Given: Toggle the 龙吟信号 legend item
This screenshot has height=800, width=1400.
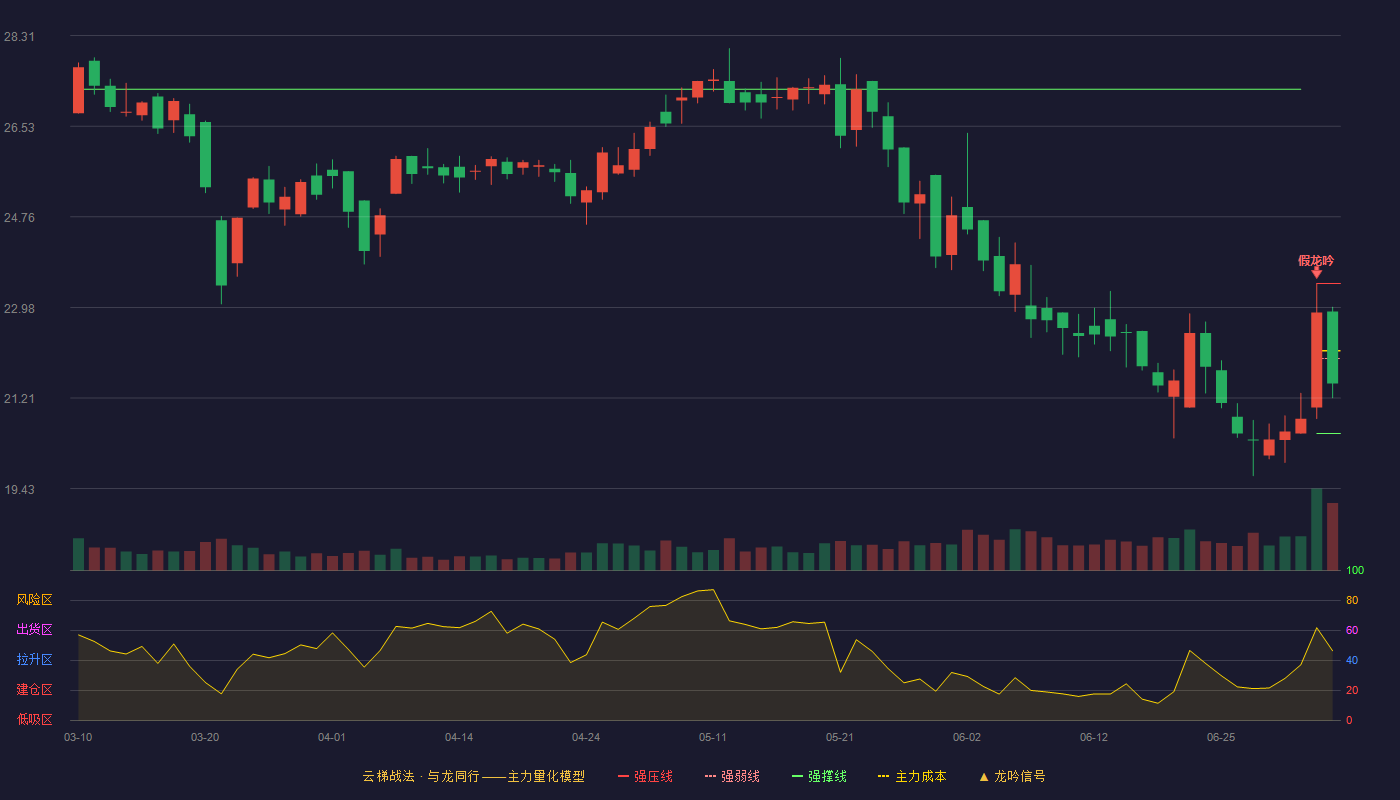Looking at the screenshot, I should pyautogui.click(x=1012, y=776).
